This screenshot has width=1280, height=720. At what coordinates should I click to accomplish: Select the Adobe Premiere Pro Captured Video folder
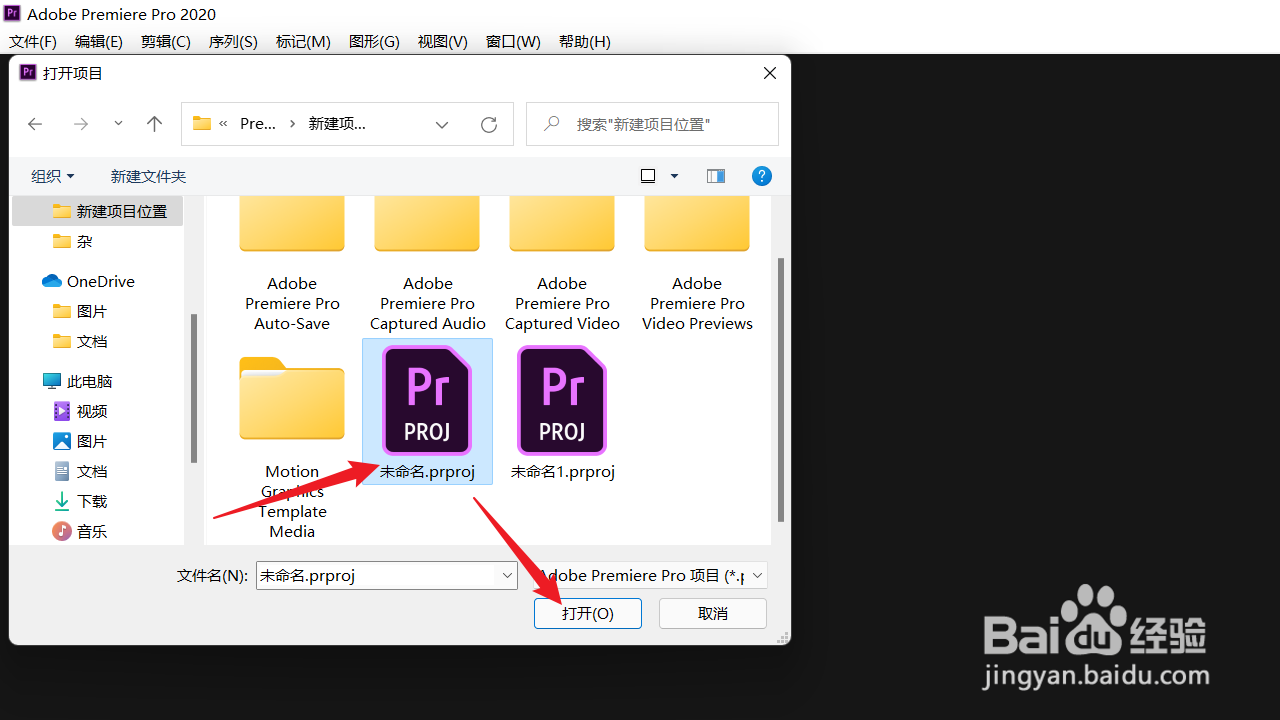(x=562, y=265)
